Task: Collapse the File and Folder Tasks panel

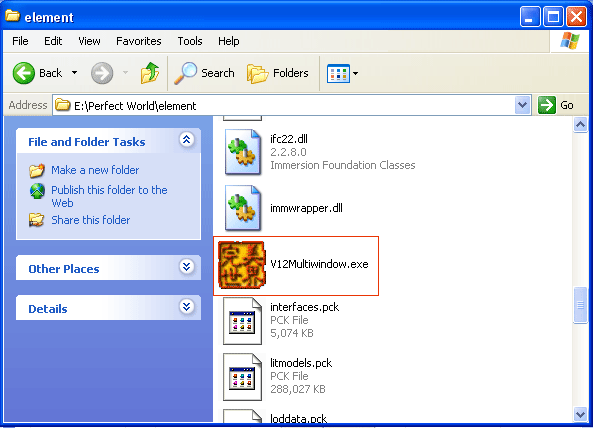Action: pyautogui.click(x=186, y=140)
